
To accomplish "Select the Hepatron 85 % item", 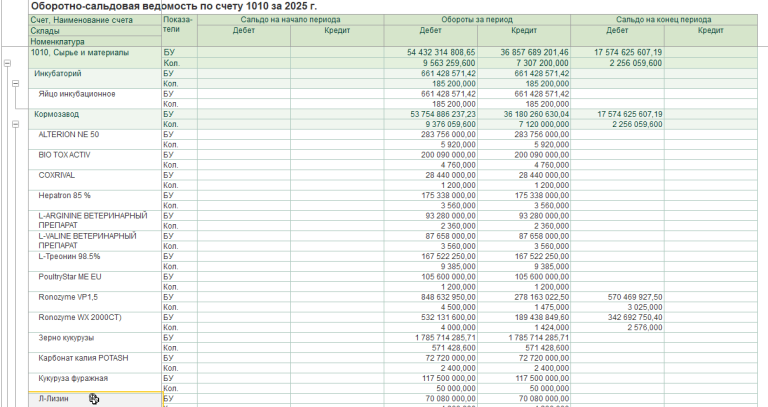I will click(x=65, y=195).
